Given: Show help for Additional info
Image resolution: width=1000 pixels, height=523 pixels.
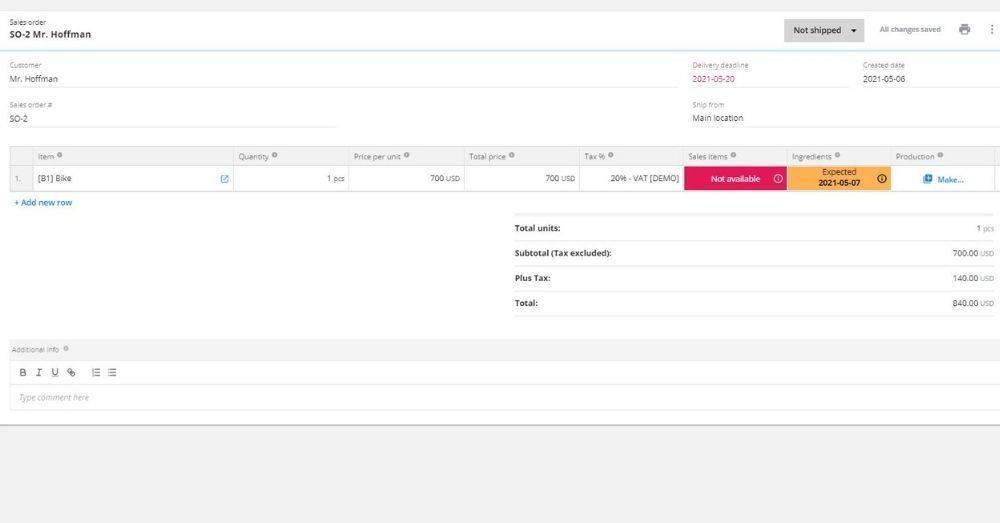Looking at the screenshot, I should point(66,349).
